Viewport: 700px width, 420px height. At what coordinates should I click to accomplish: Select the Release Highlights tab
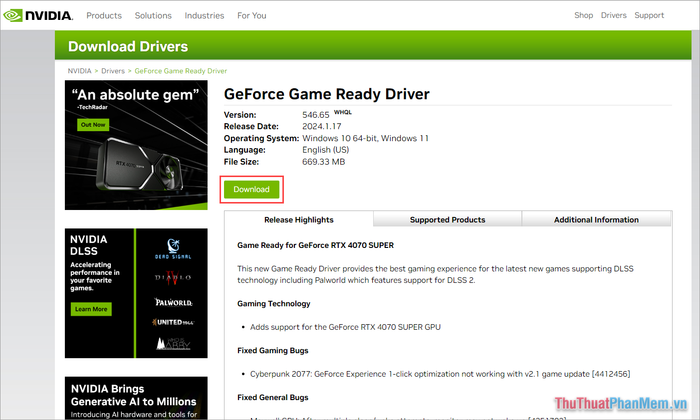point(298,220)
